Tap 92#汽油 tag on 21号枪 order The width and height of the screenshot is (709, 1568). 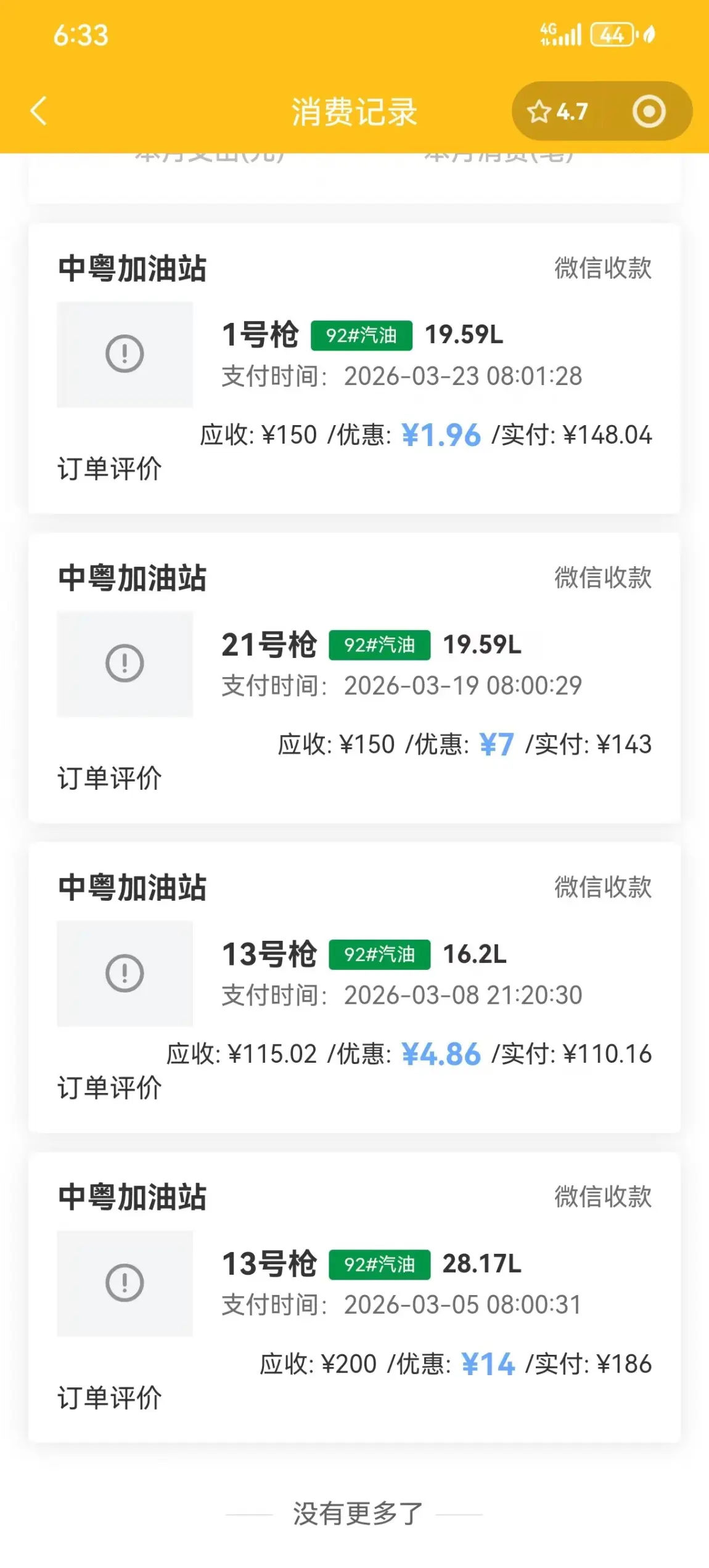[379, 645]
